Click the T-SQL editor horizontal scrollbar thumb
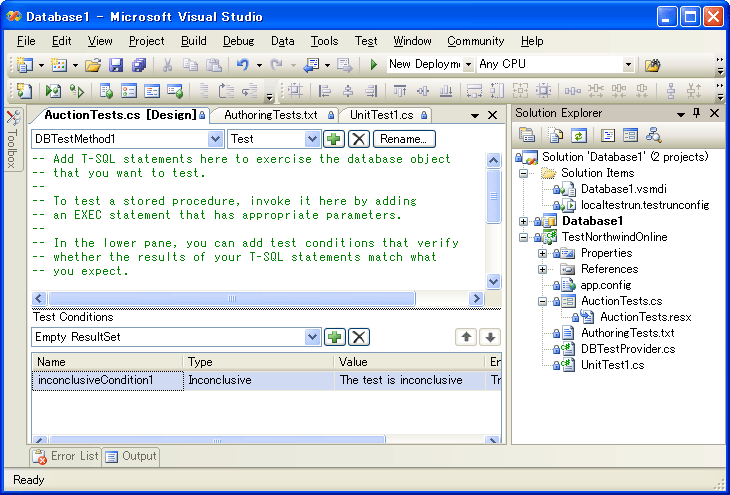Image resolution: width=730 pixels, height=495 pixels. 231,298
